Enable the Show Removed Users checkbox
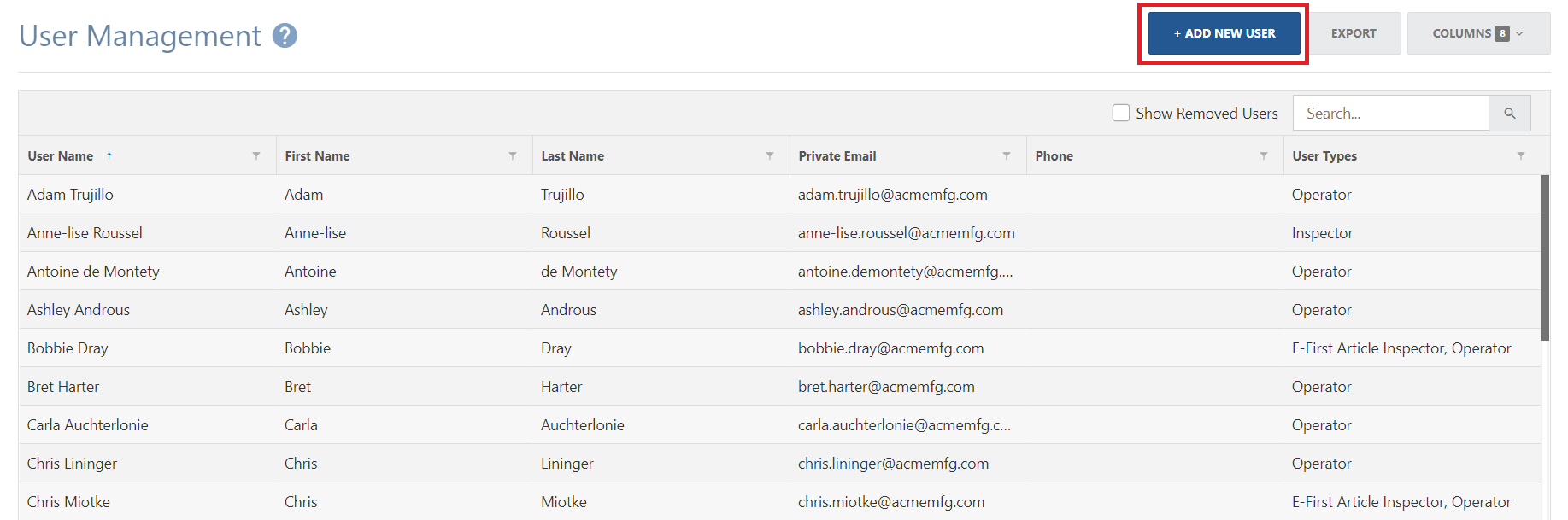The height and width of the screenshot is (520, 1568). tap(1121, 113)
